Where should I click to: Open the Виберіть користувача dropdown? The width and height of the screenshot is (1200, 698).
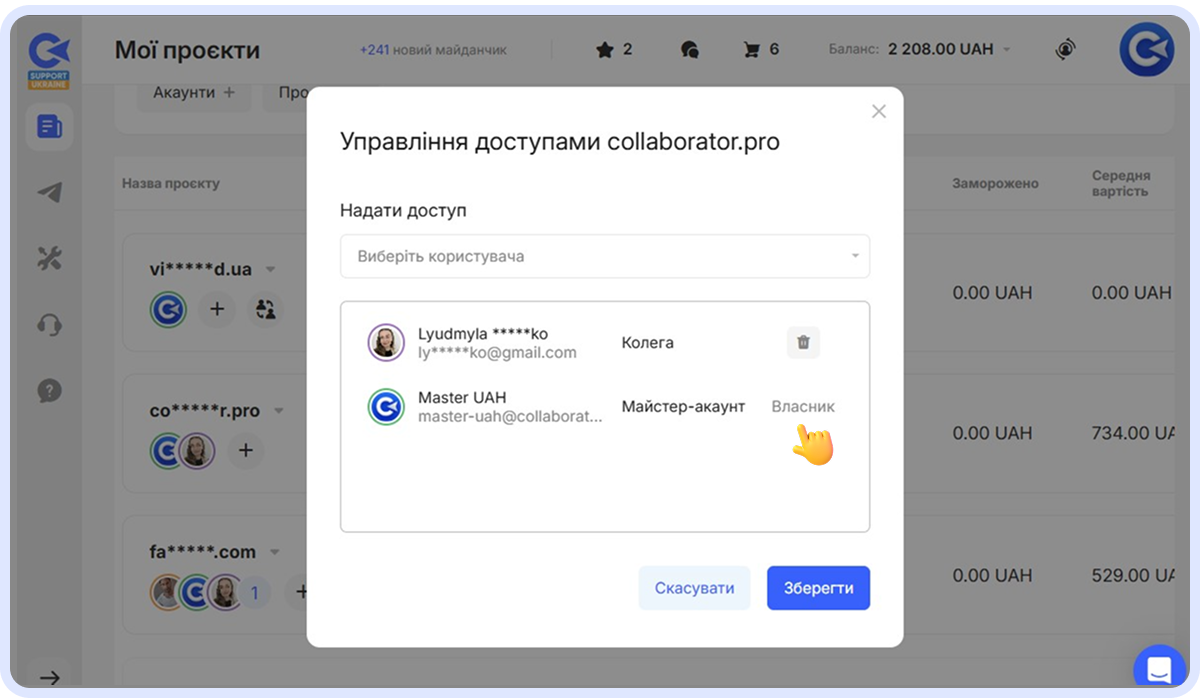click(x=605, y=256)
